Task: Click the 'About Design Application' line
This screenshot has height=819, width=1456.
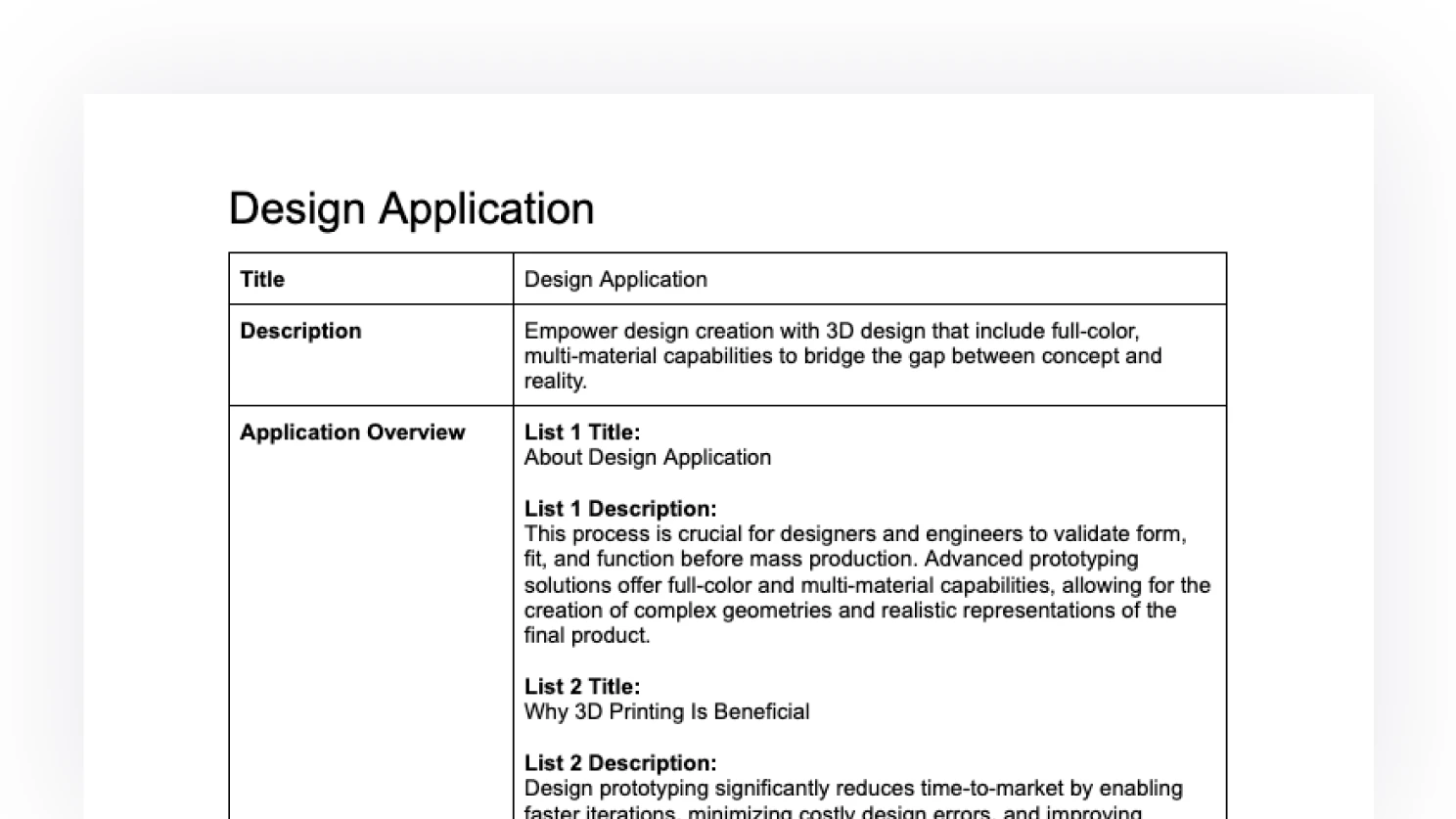Action: pyautogui.click(x=648, y=458)
